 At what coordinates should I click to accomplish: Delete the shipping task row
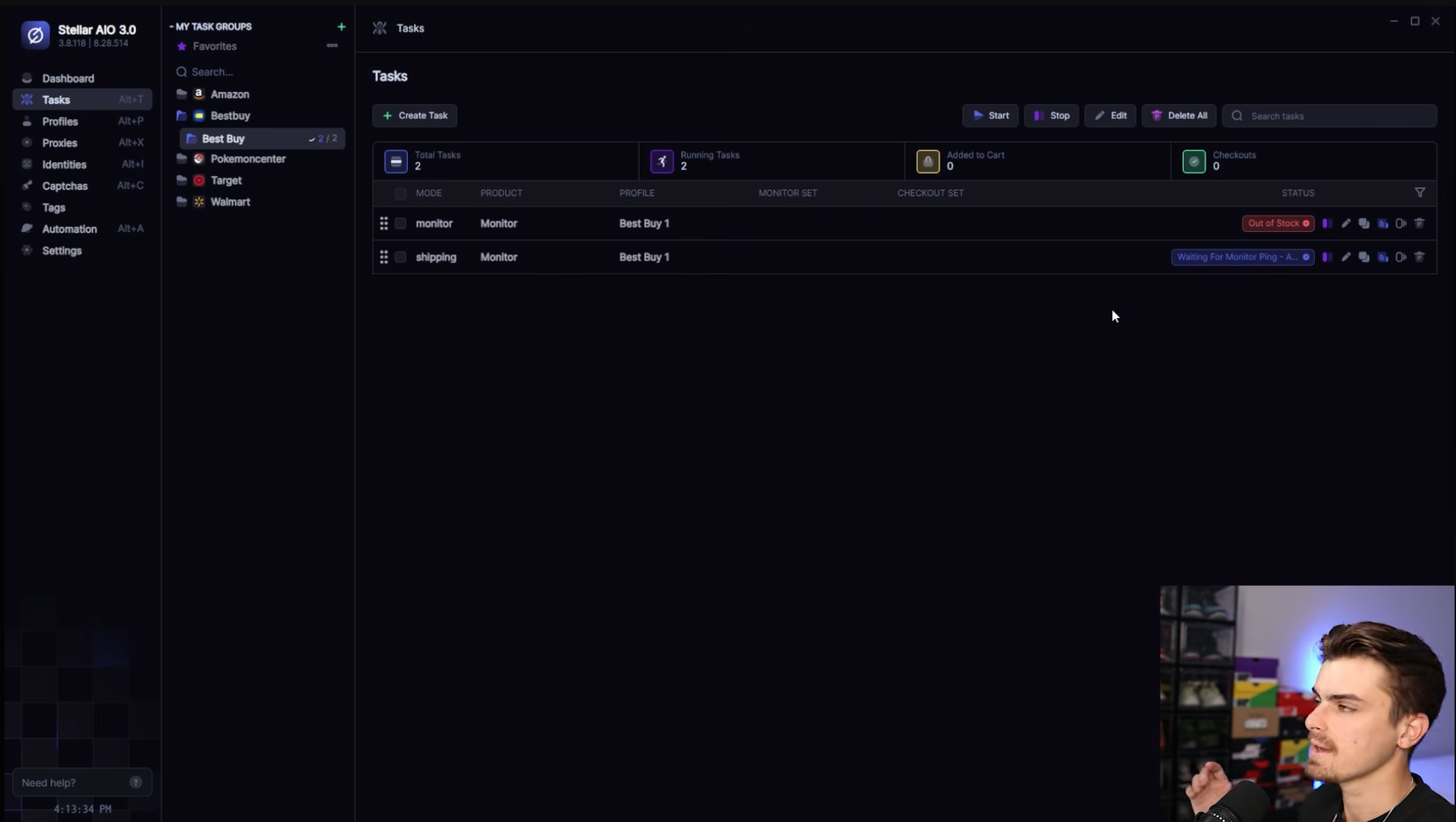coord(1420,256)
